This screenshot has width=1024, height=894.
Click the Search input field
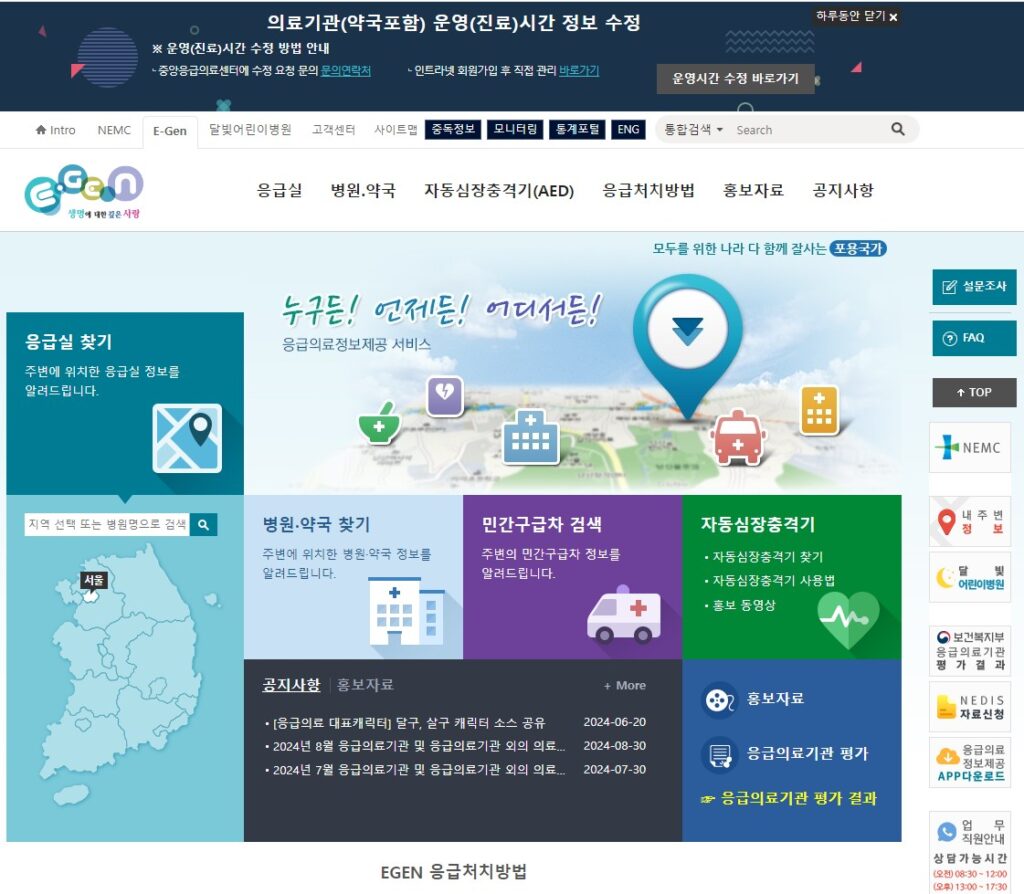[808, 130]
